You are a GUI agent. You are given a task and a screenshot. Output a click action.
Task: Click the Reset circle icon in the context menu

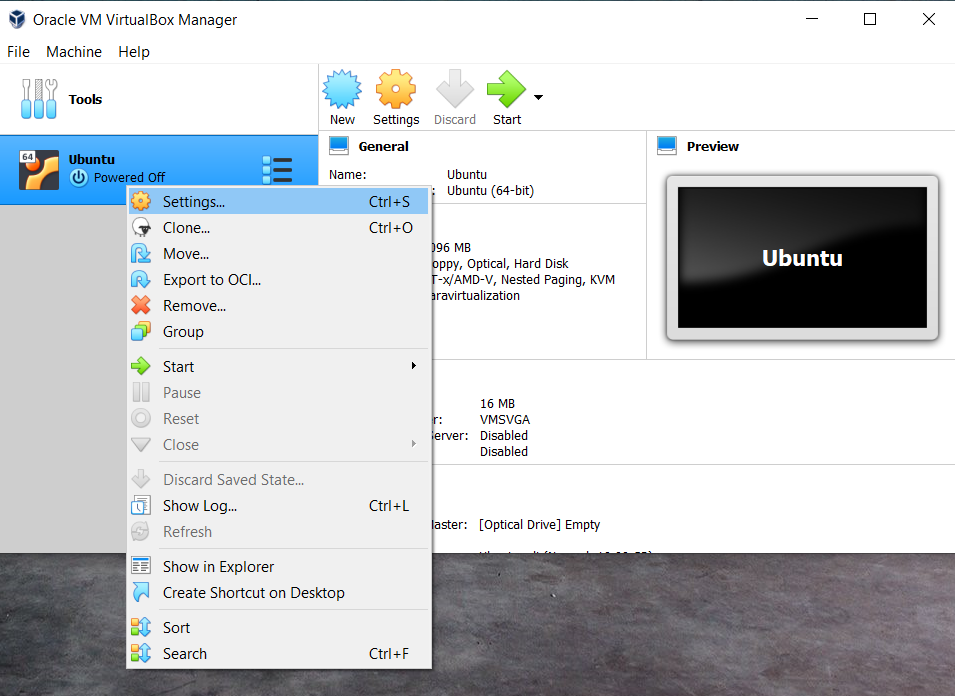coord(141,418)
